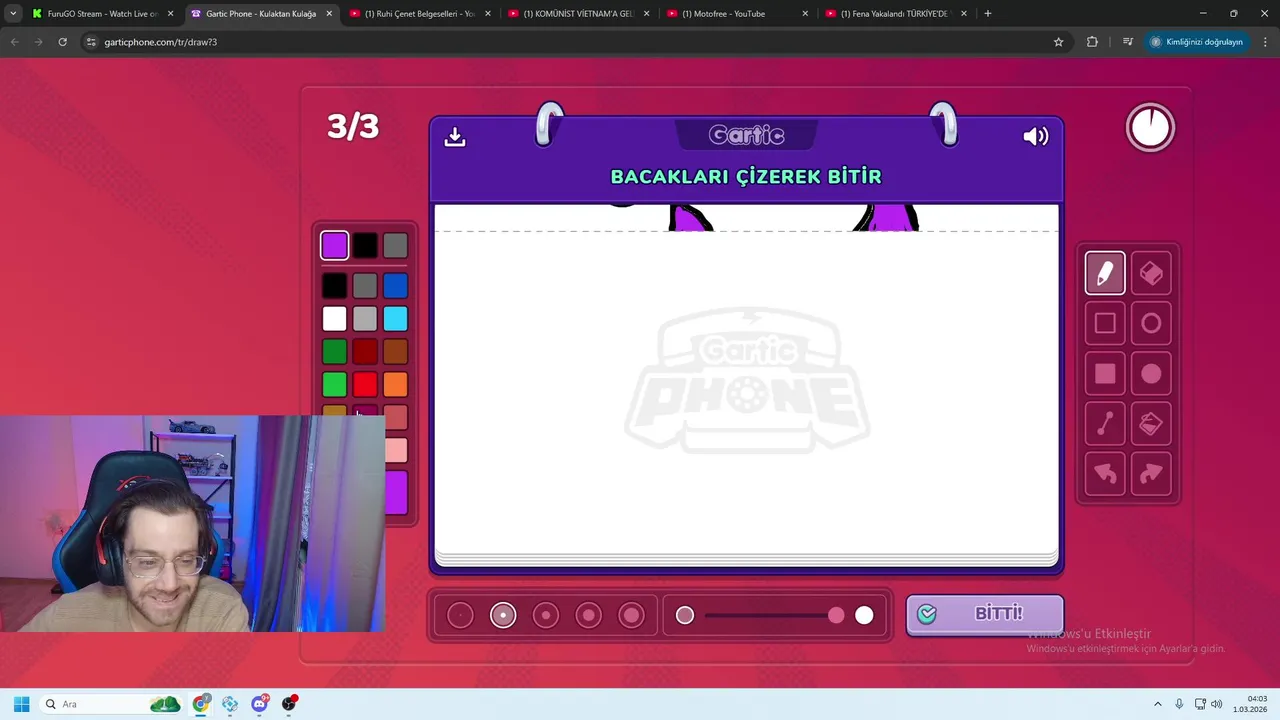Click the low-opacity circle at slider start
Image resolution: width=1280 pixels, height=720 pixels.
click(x=685, y=615)
